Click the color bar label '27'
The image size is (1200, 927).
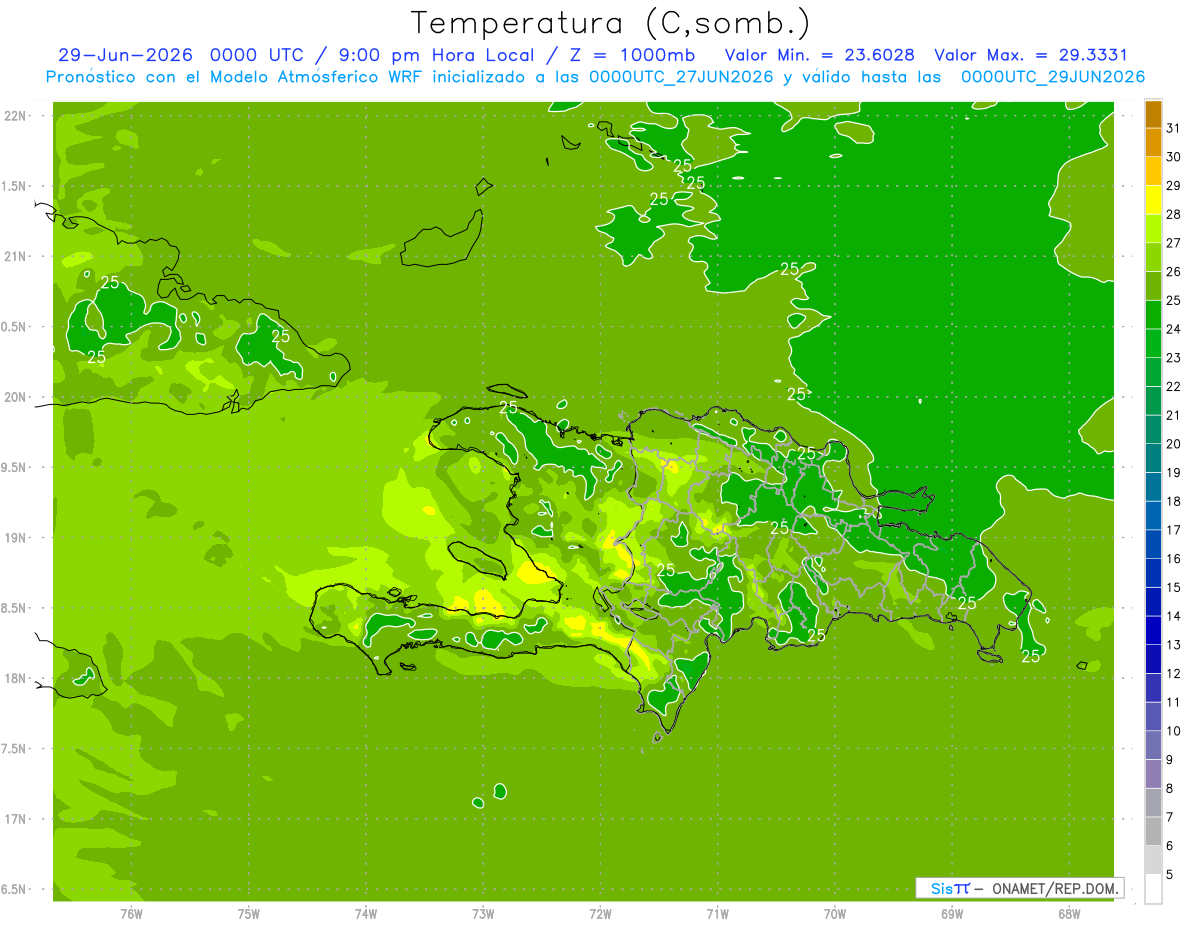click(x=1174, y=243)
